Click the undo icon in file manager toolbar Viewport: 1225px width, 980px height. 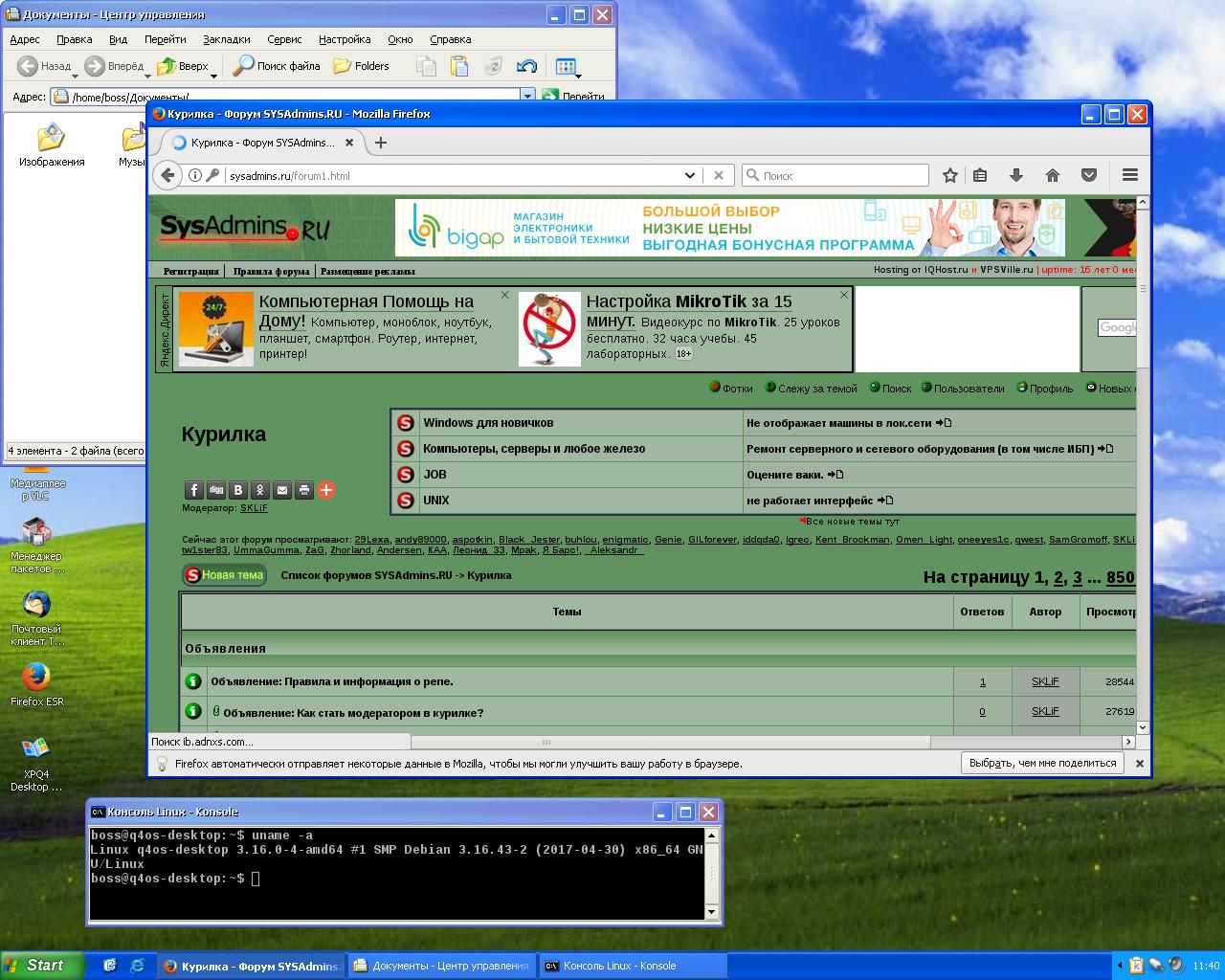pos(526,66)
